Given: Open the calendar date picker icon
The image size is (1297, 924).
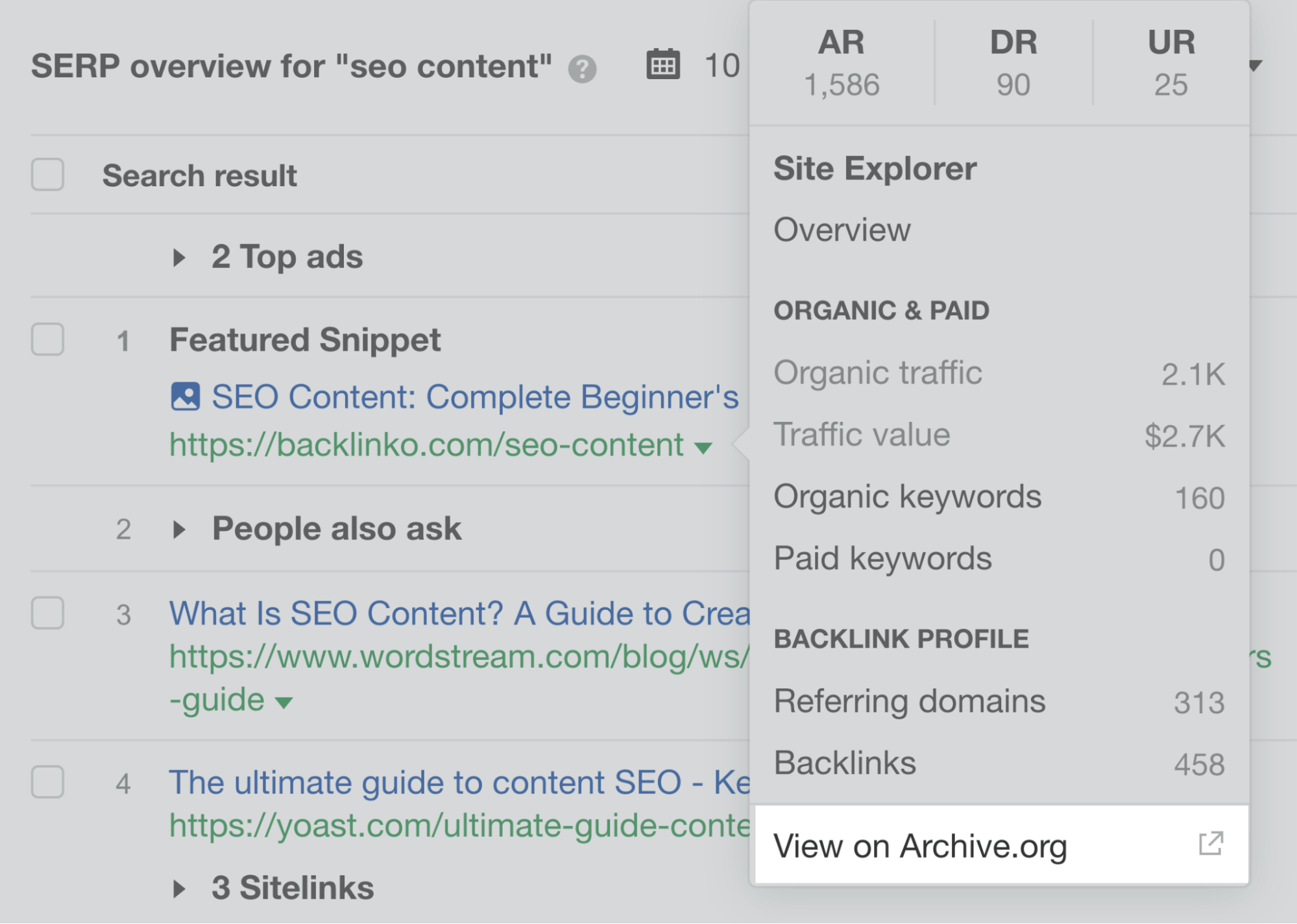Looking at the screenshot, I should pyautogui.click(x=663, y=64).
